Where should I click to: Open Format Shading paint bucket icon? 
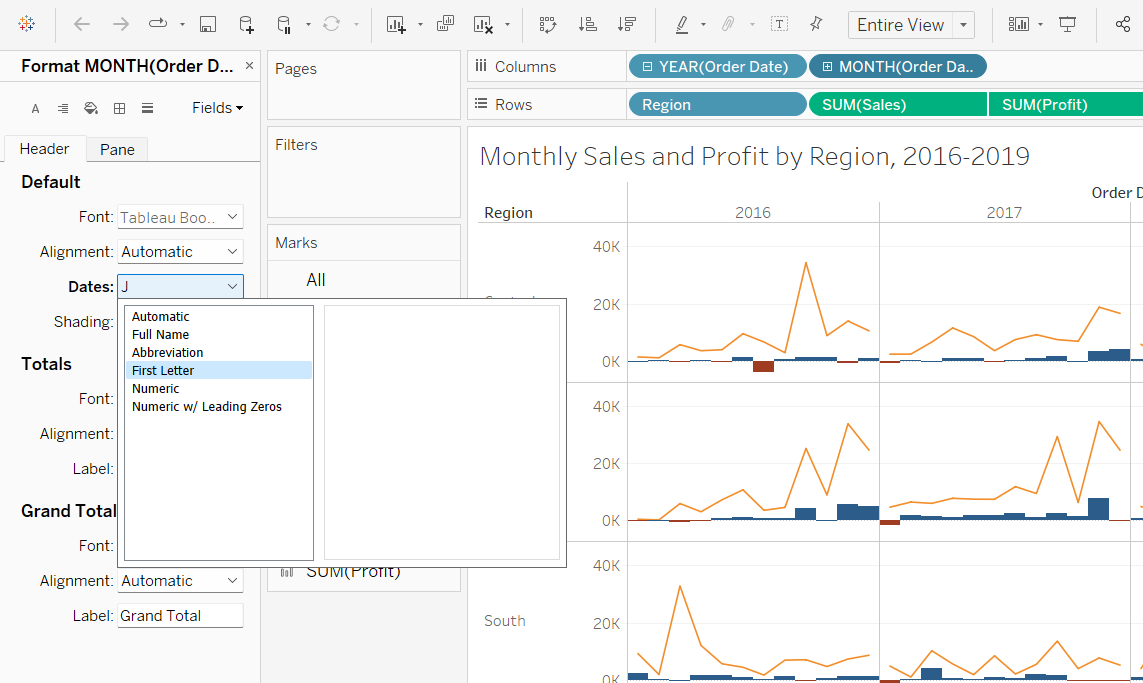[x=91, y=108]
